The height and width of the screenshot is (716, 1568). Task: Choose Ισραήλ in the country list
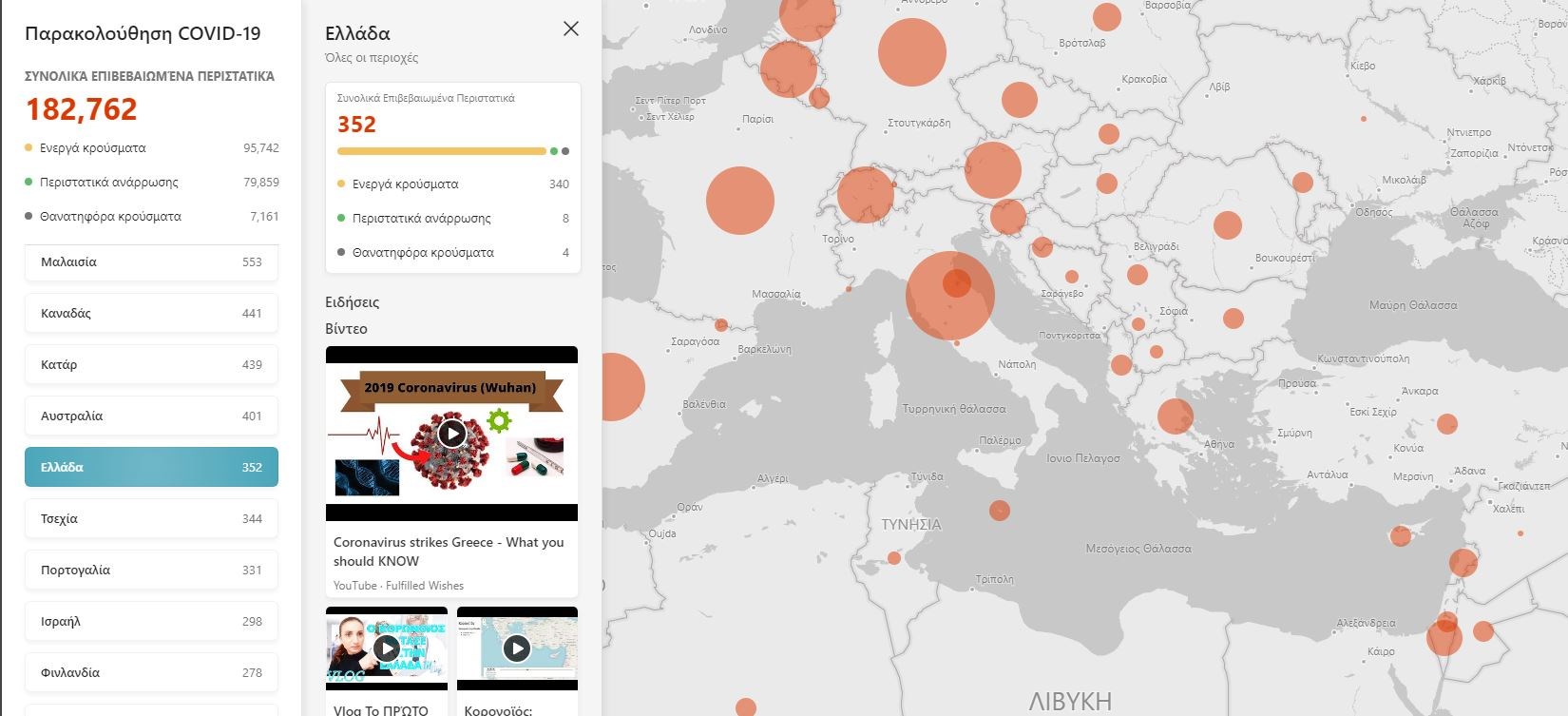pos(151,622)
